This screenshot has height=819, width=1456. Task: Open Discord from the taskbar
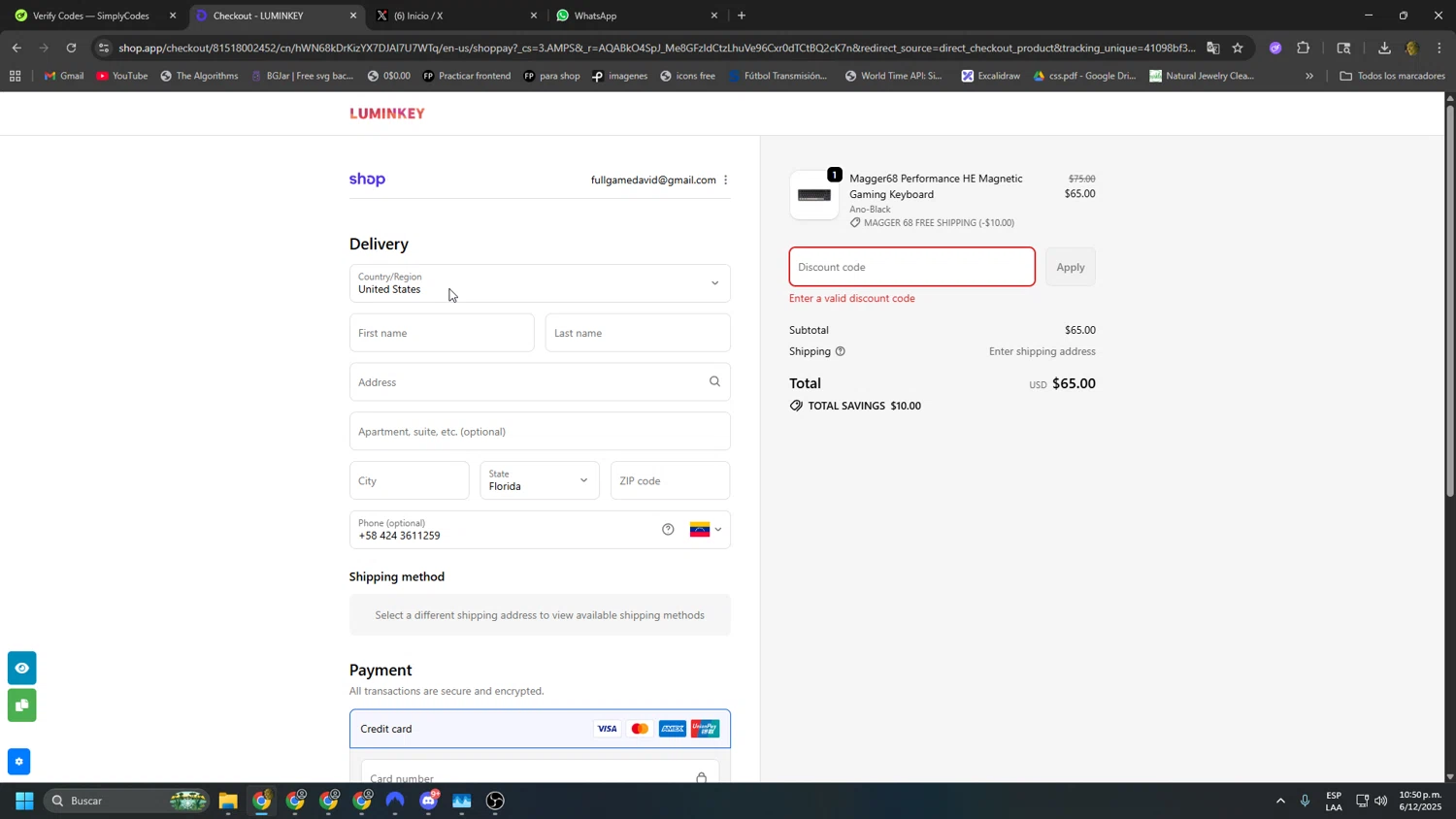point(429,801)
